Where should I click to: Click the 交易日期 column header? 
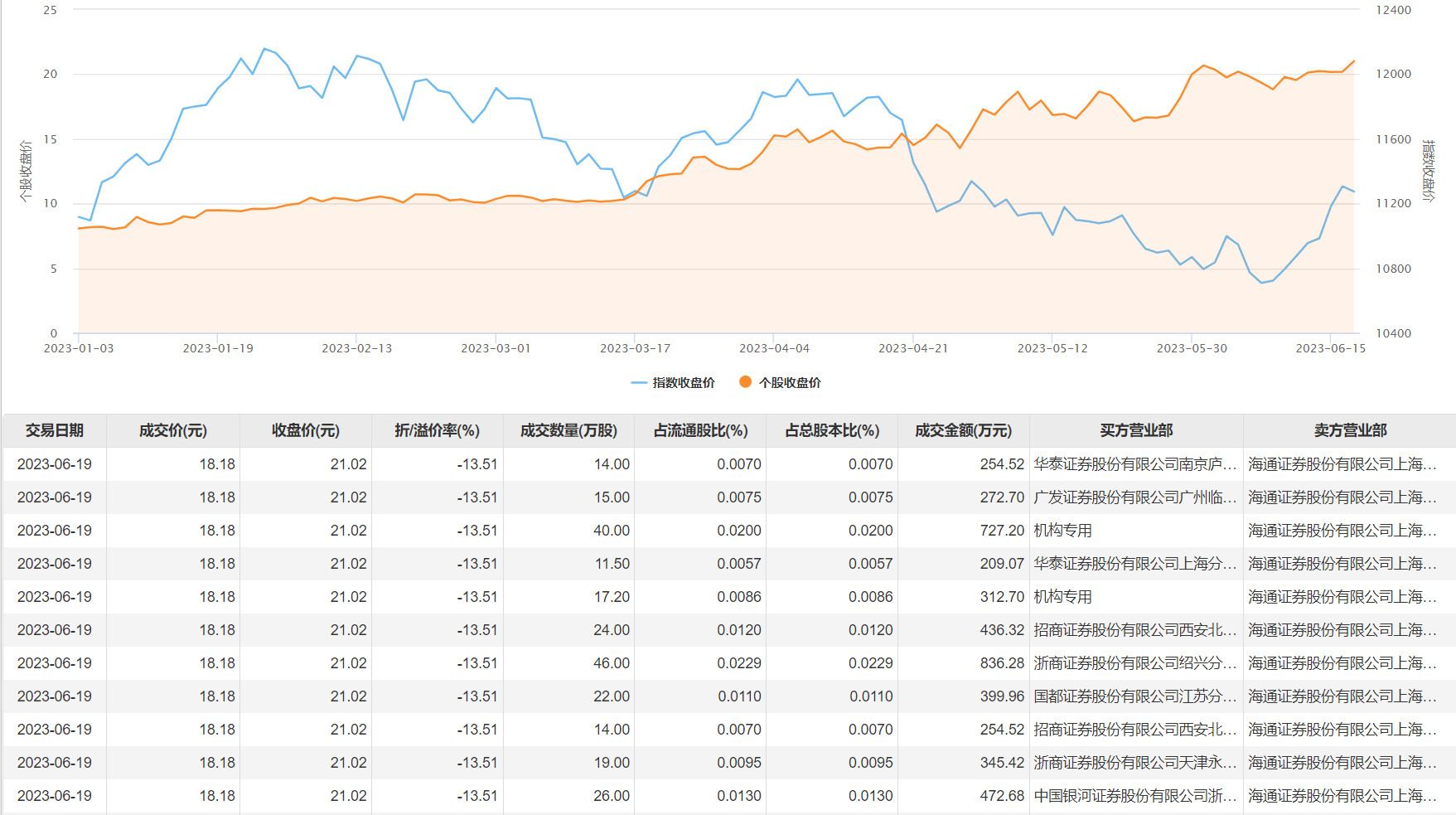coord(55,430)
